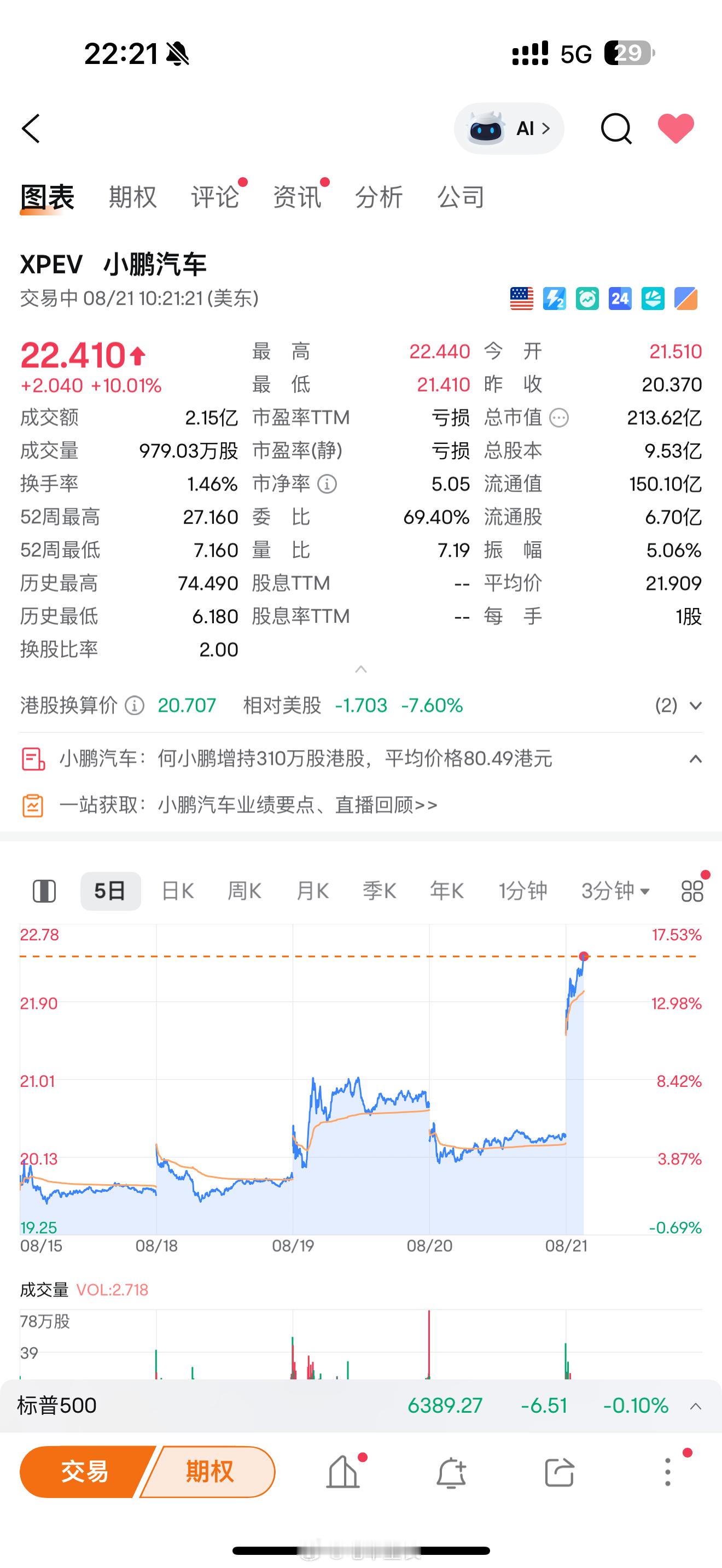Open the 评论 tab
The height and width of the screenshot is (1568, 722).
(214, 197)
